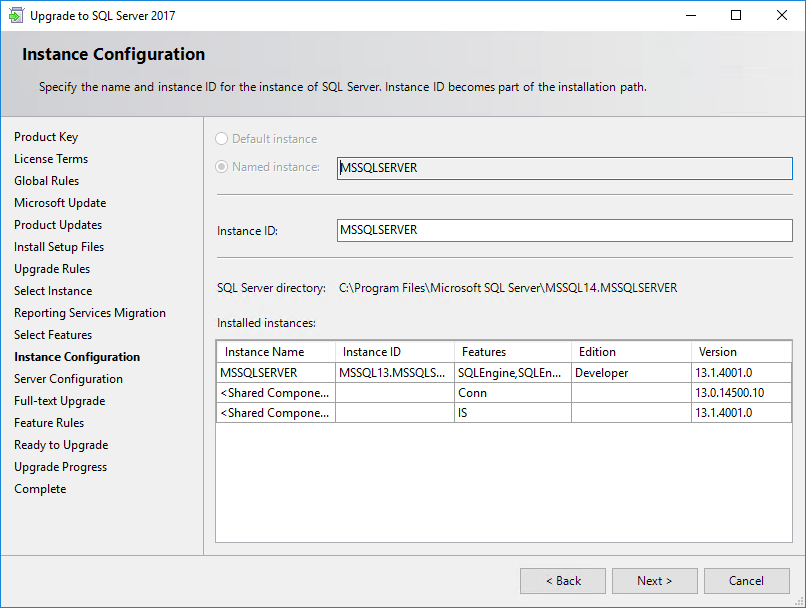Click the MSSQL13.MSSQLS... instance ID cell
This screenshot has height=608, width=806.
(x=395, y=373)
